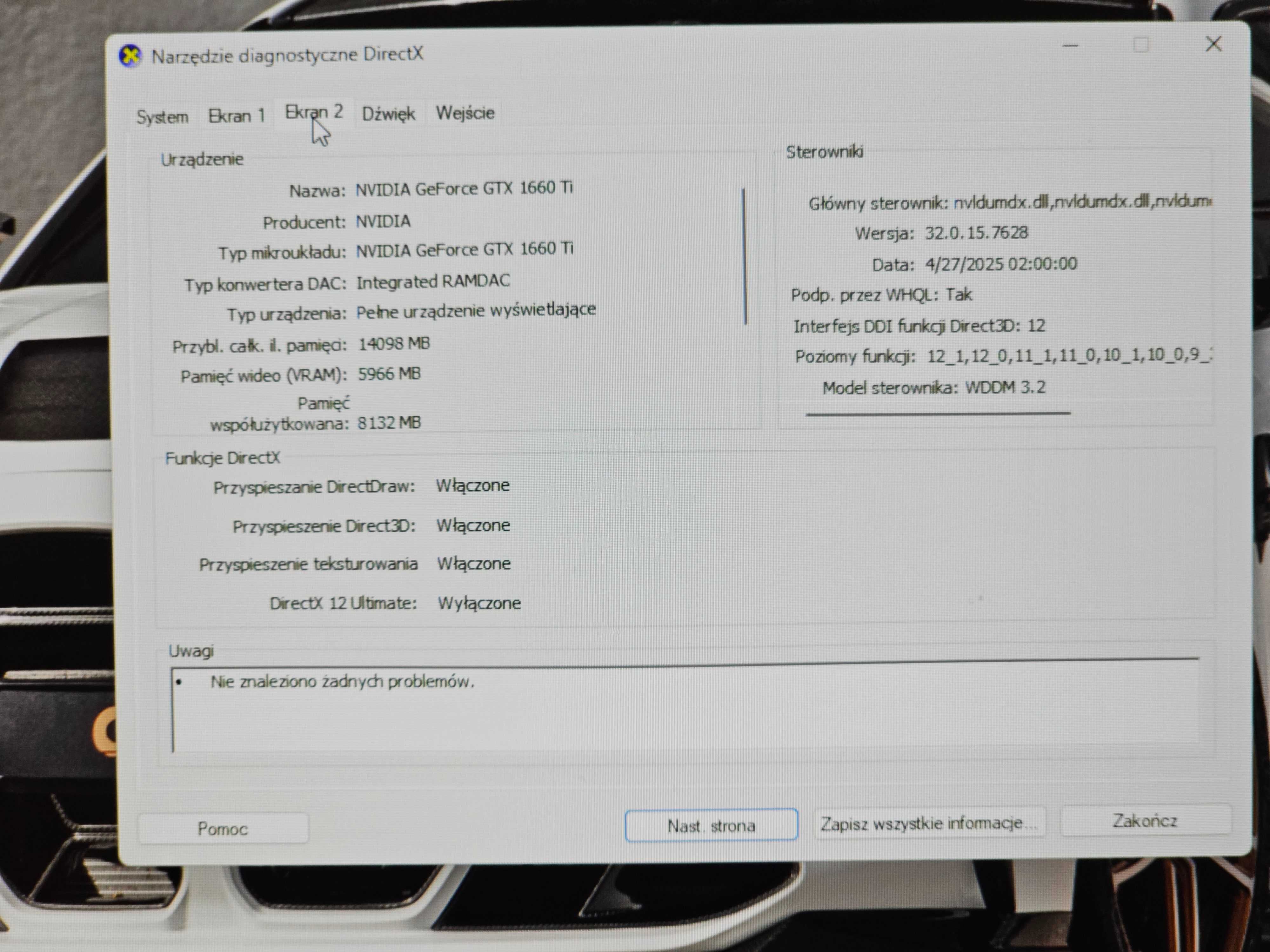Click the Integrated RAMDAC value
The height and width of the screenshot is (952, 1270).
[433, 281]
